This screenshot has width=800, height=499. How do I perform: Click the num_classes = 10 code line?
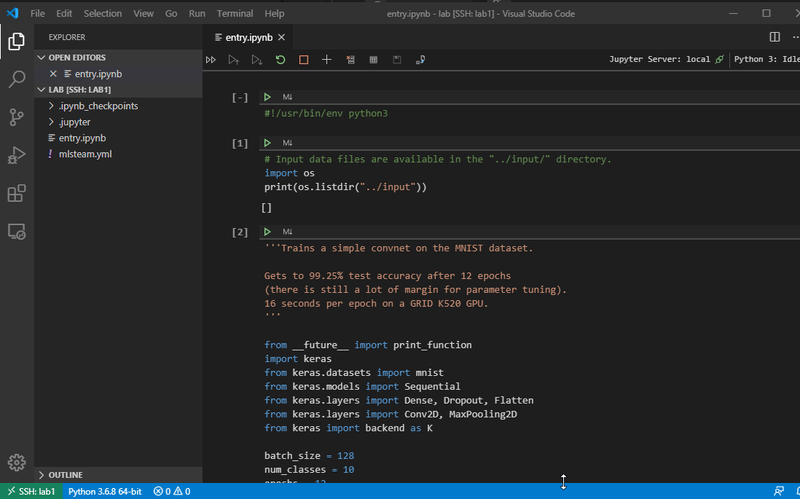click(x=309, y=469)
